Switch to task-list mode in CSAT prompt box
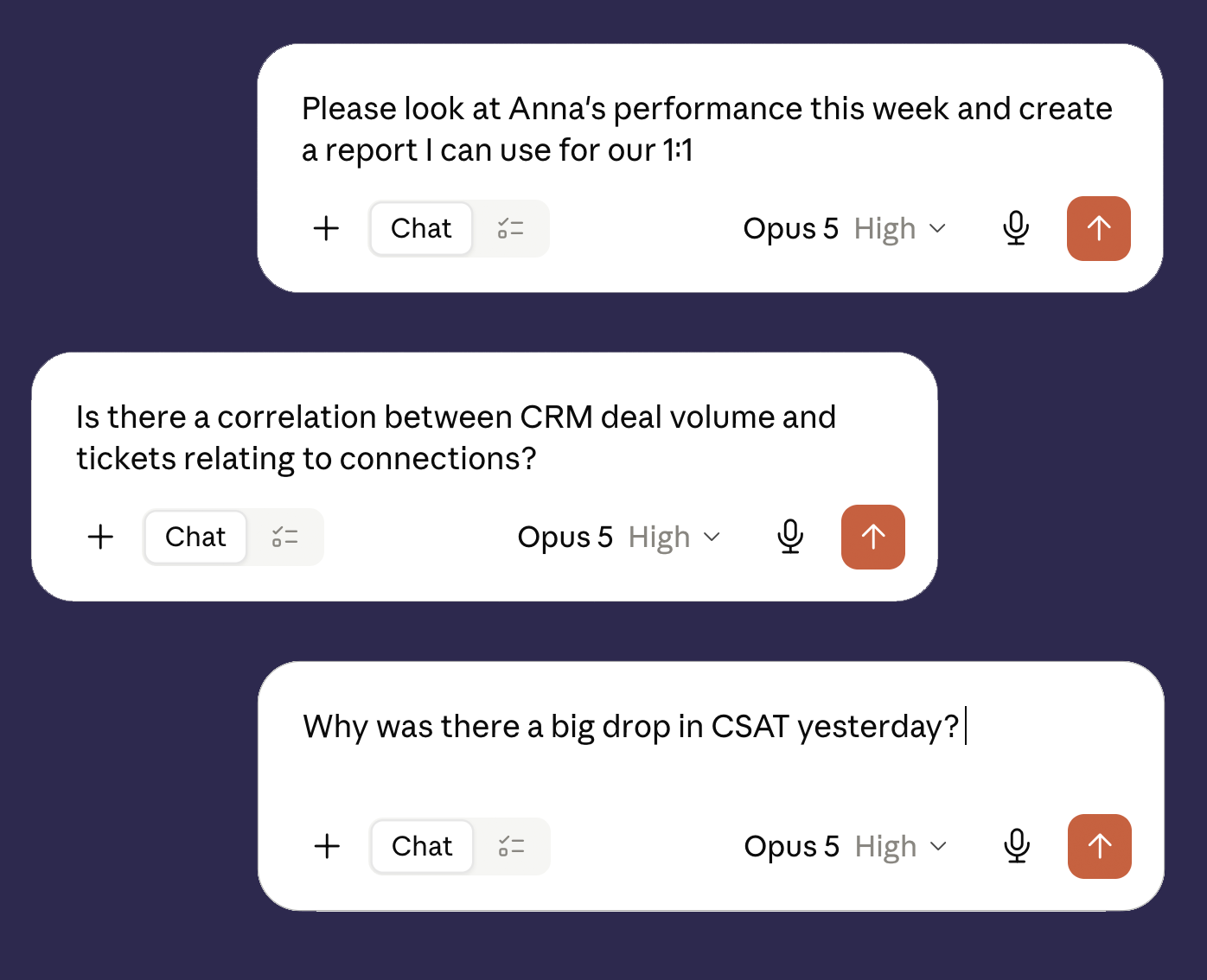 point(512,847)
